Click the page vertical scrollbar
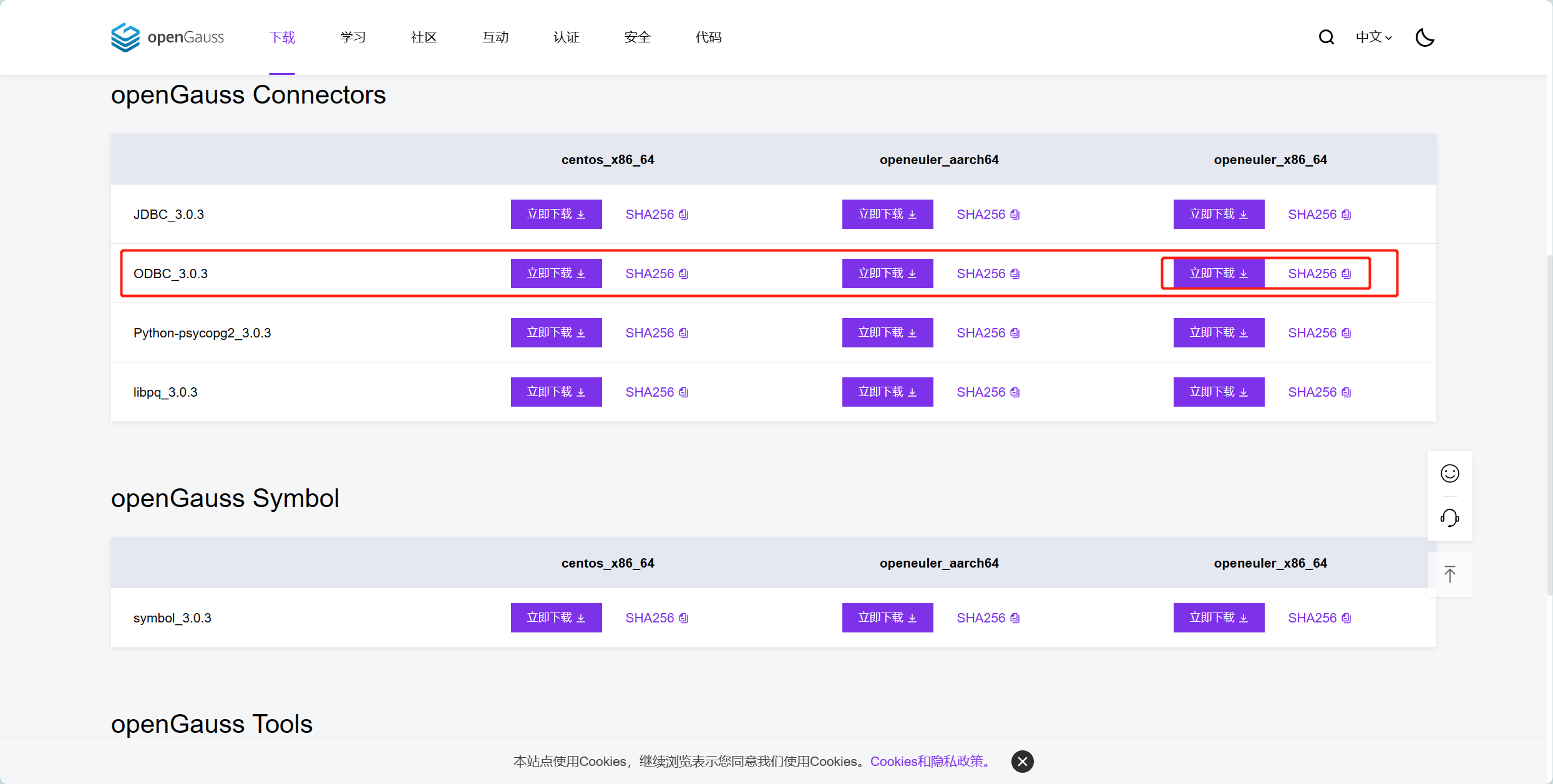 pos(1549,424)
